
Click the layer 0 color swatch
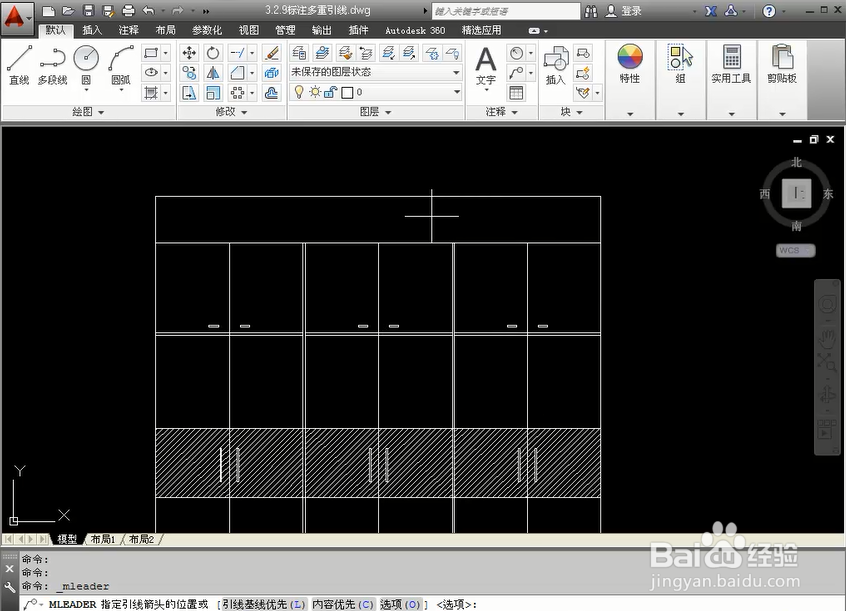(x=347, y=93)
